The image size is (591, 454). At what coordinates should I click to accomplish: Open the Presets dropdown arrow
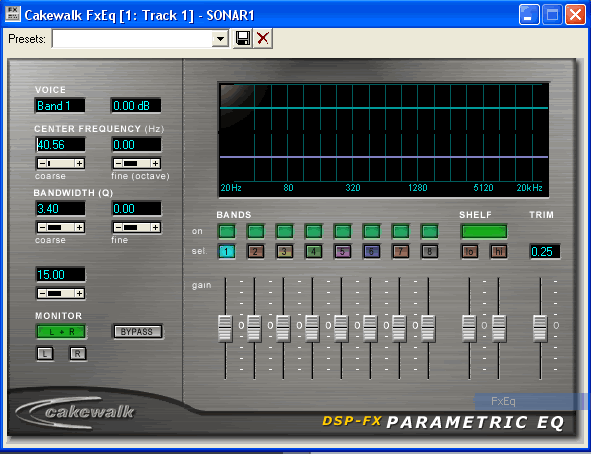click(220, 38)
